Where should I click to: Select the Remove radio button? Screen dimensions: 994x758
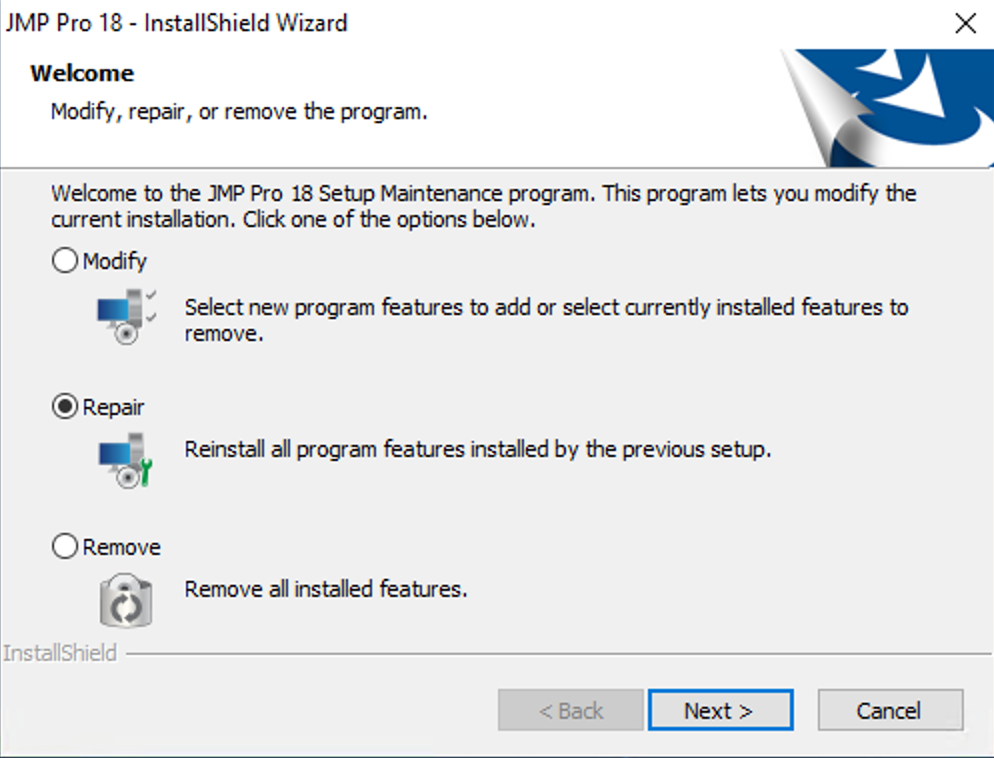65,546
